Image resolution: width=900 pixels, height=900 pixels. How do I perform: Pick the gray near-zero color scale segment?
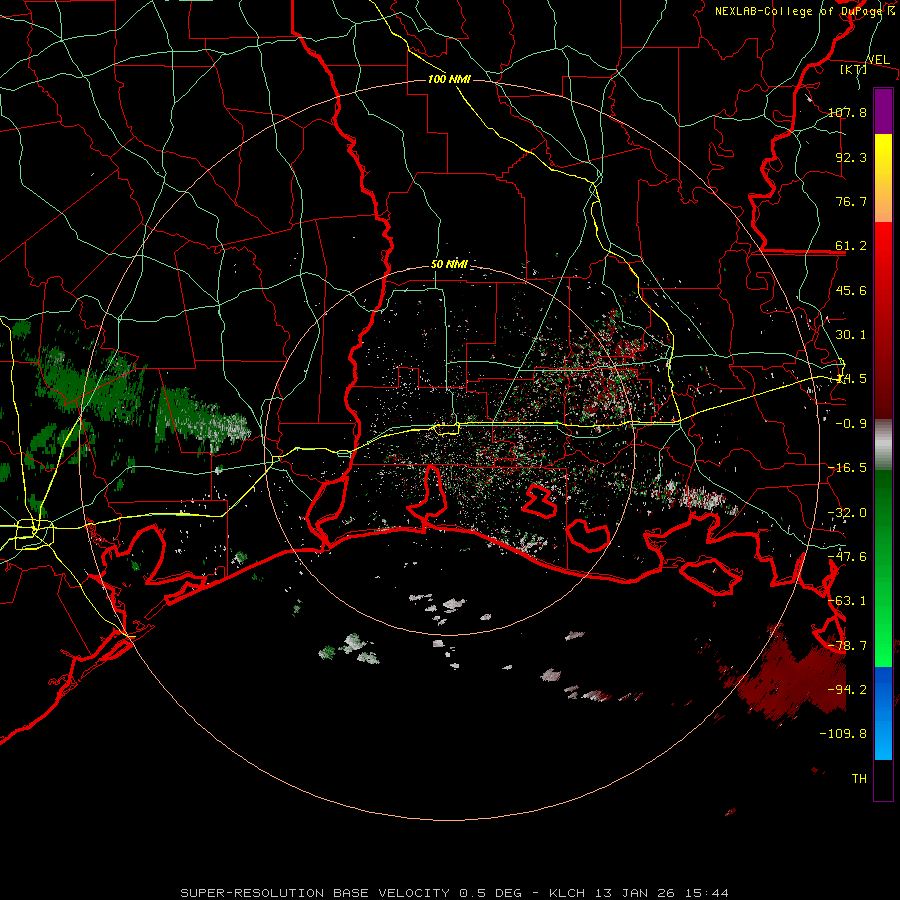tap(883, 445)
